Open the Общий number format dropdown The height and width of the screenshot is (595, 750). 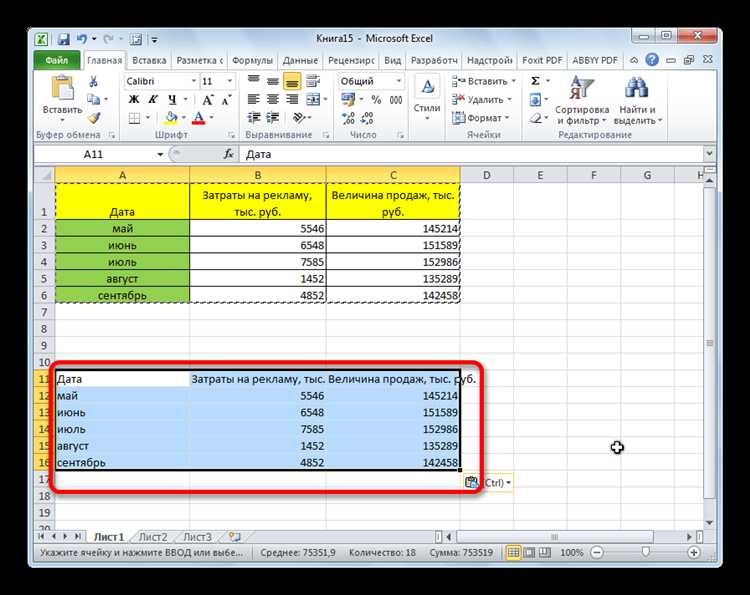398,81
